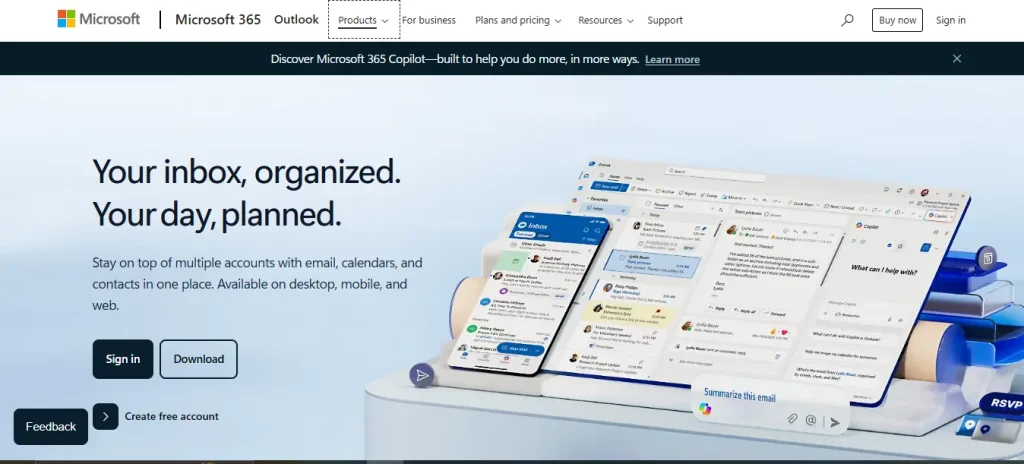This screenshot has width=1024, height=464.
Task: Click Sign in in the header
Action: 950,20
